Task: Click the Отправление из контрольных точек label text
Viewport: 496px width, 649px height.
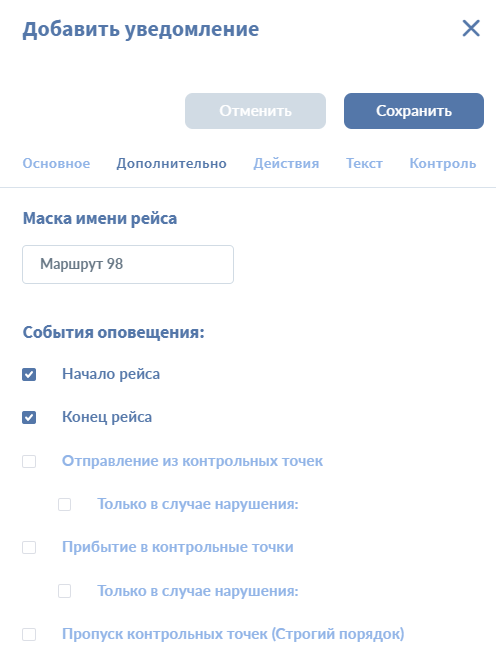Action: (x=192, y=461)
